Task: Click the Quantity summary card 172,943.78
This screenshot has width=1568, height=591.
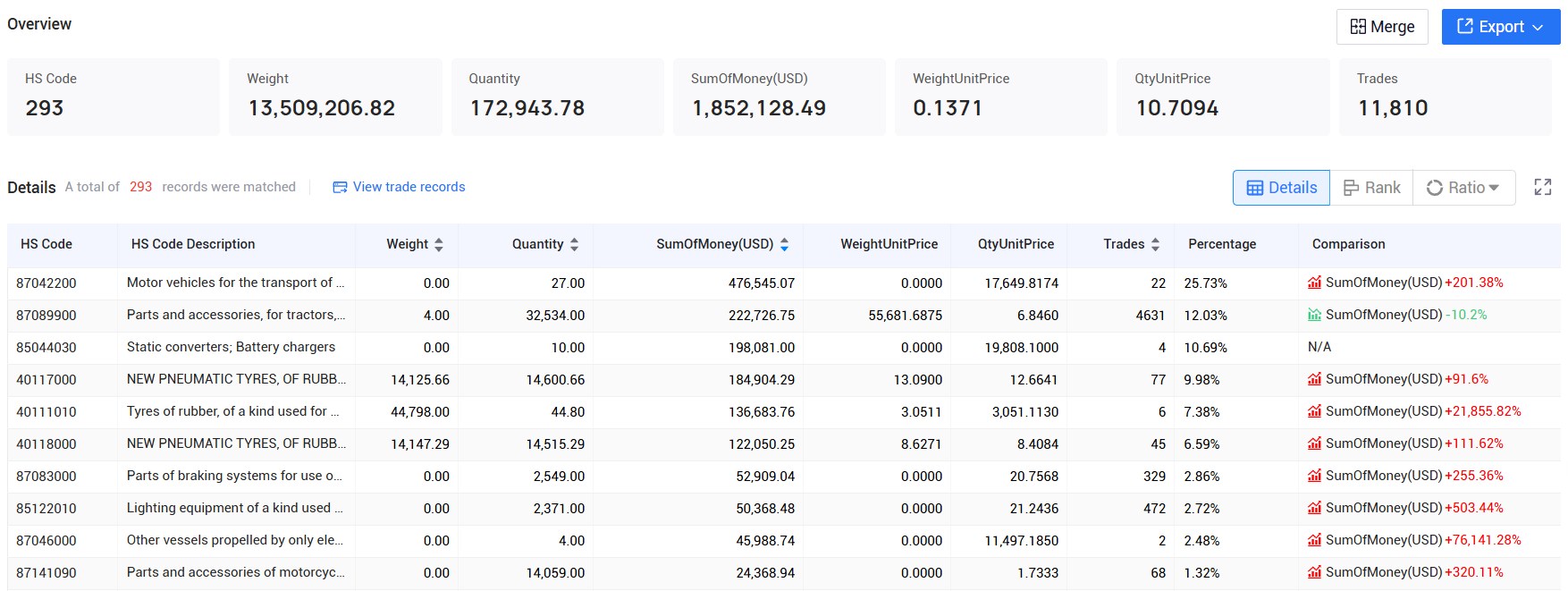Action: (x=557, y=97)
